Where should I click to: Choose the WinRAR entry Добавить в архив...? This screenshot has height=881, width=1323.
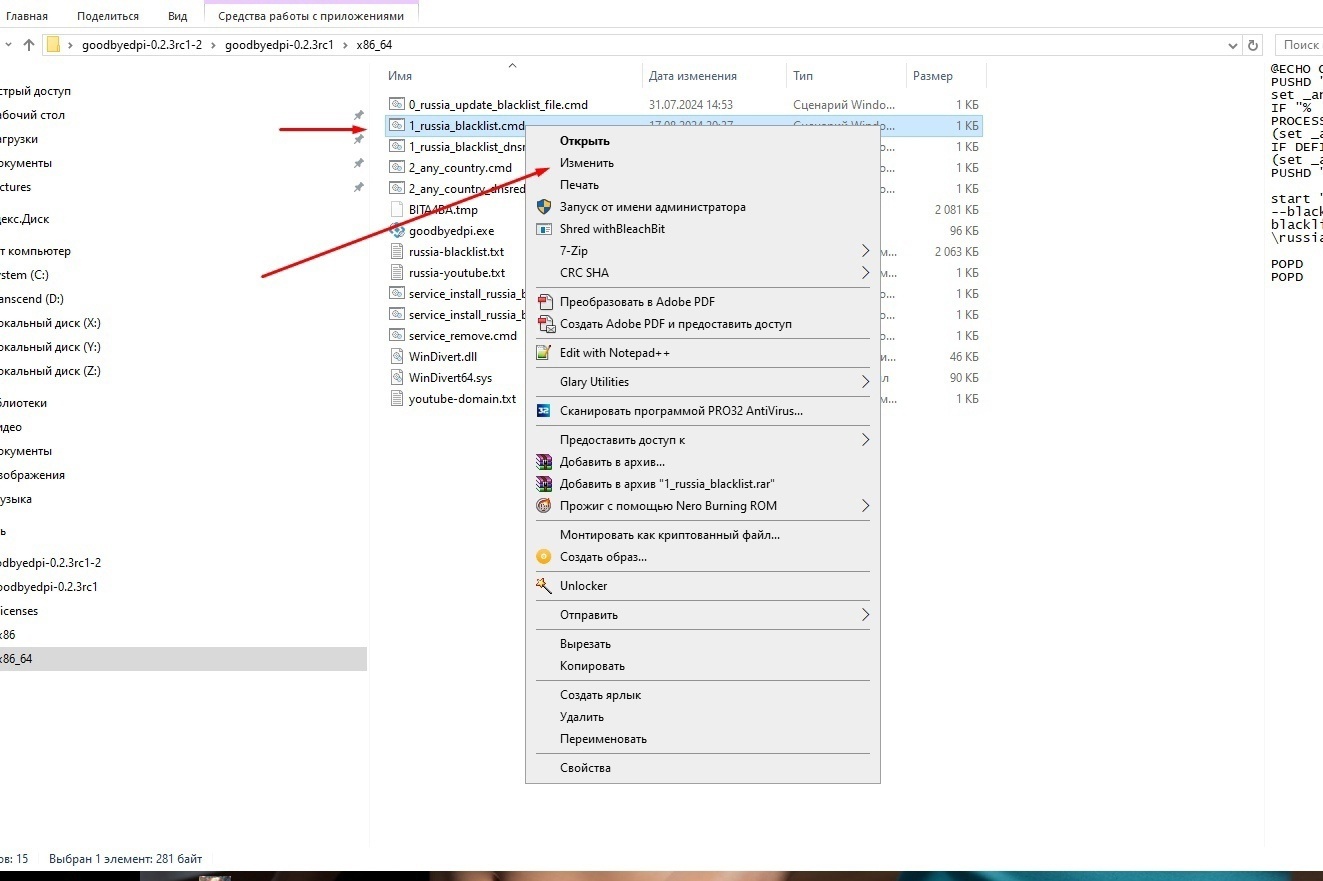tap(612, 462)
